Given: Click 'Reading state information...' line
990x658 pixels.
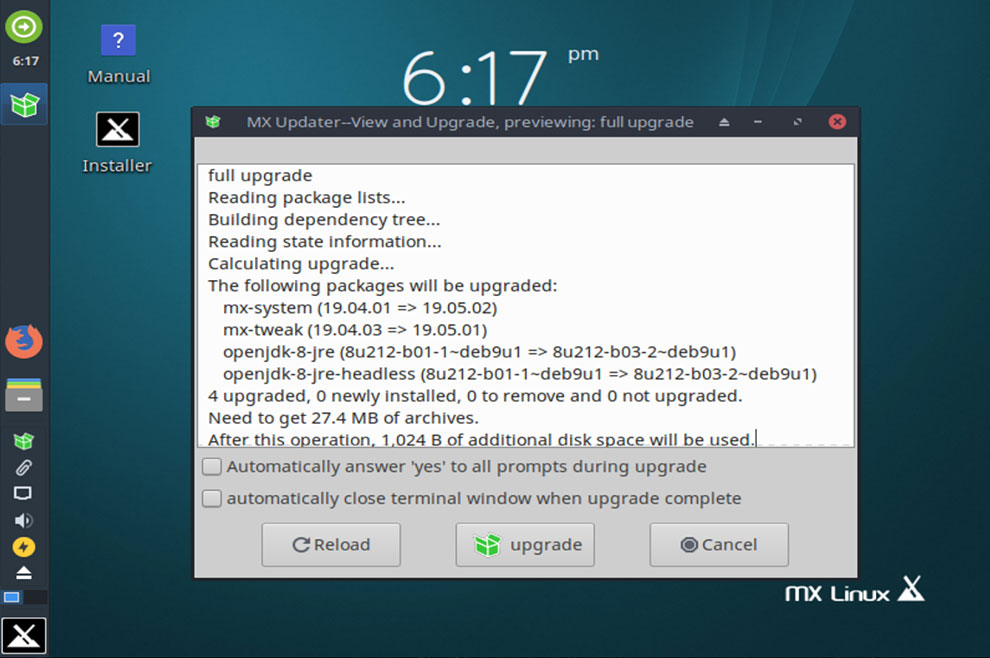Looking at the screenshot, I should 325,242.
